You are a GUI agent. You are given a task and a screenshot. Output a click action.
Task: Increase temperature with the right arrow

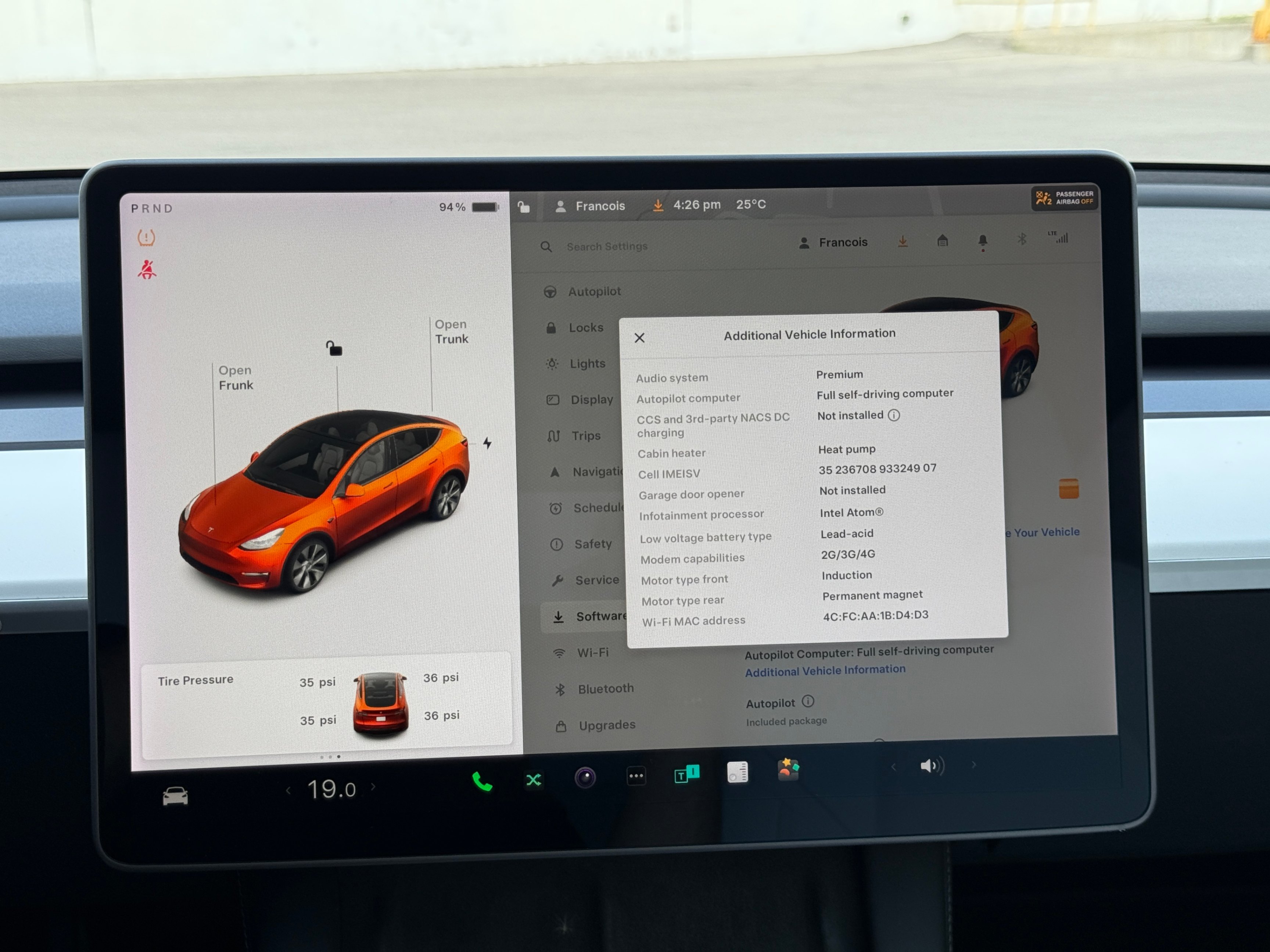(374, 787)
